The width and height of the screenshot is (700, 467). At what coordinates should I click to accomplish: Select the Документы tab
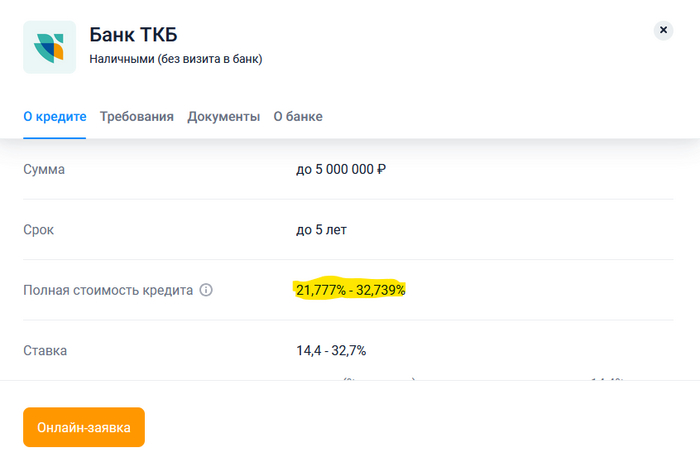pyautogui.click(x=224, y=116)
